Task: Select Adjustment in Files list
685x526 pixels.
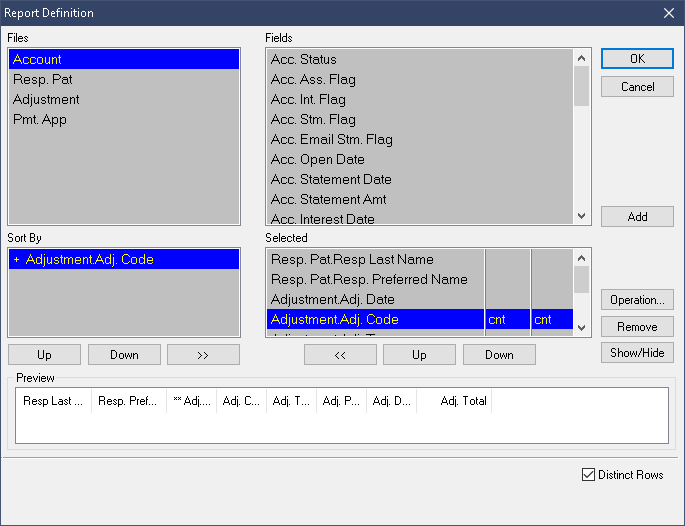Action: click(46, 100)
